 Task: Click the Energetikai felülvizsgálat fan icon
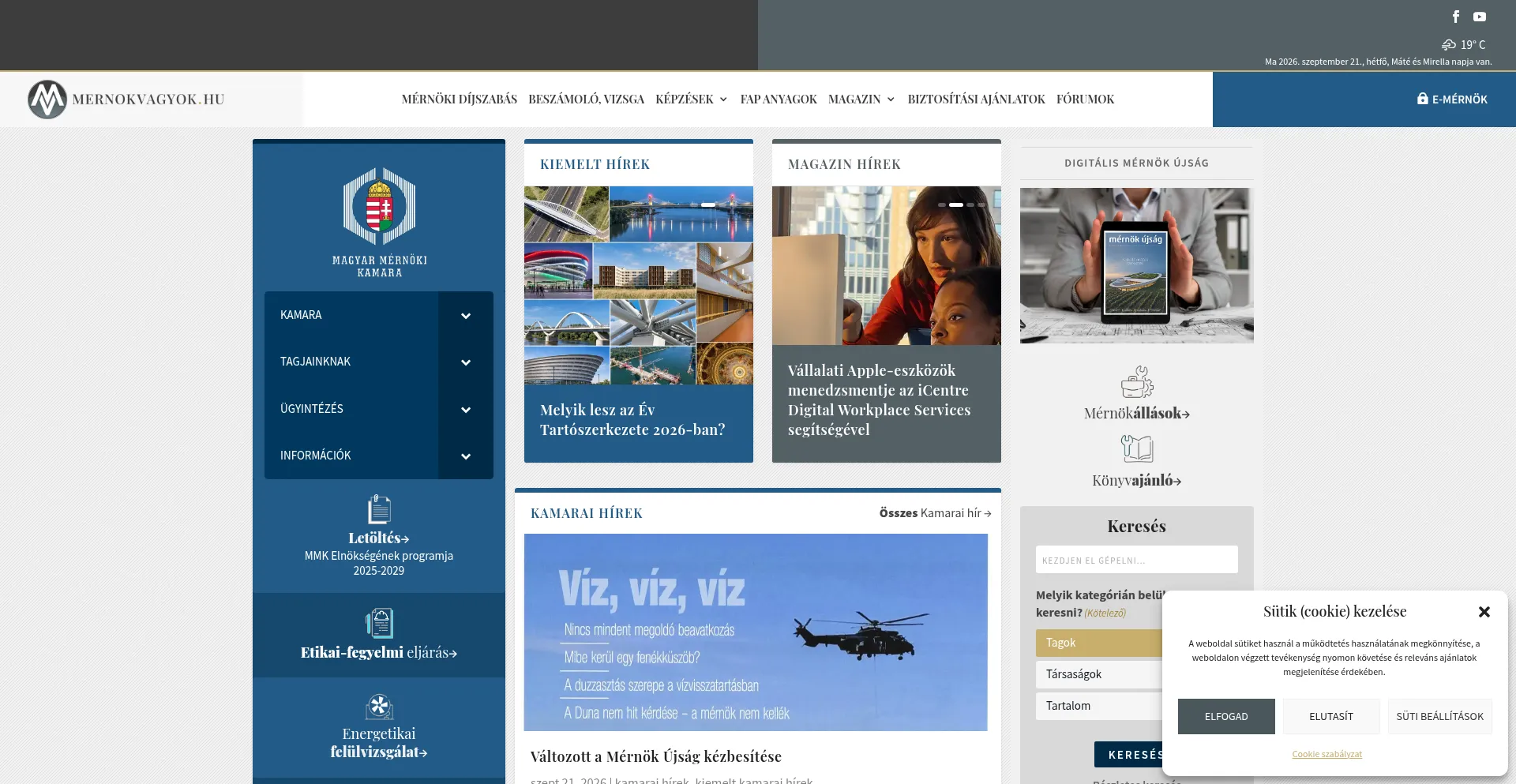pyautogui.click(x=379, y=707)
